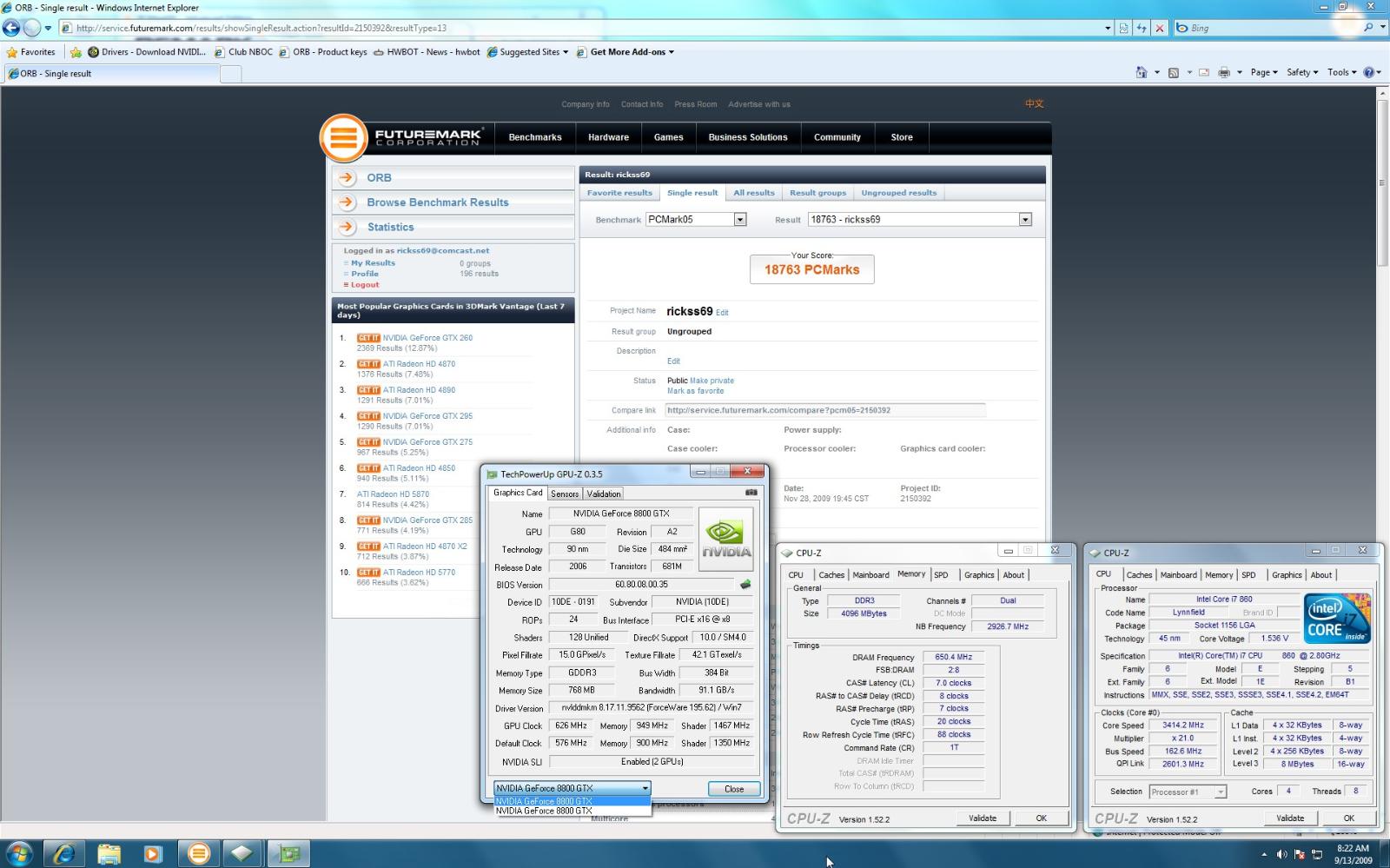Open Internet Explorer from the taskbar
This screenshot has width=1390, height=868.
[63, 853]
